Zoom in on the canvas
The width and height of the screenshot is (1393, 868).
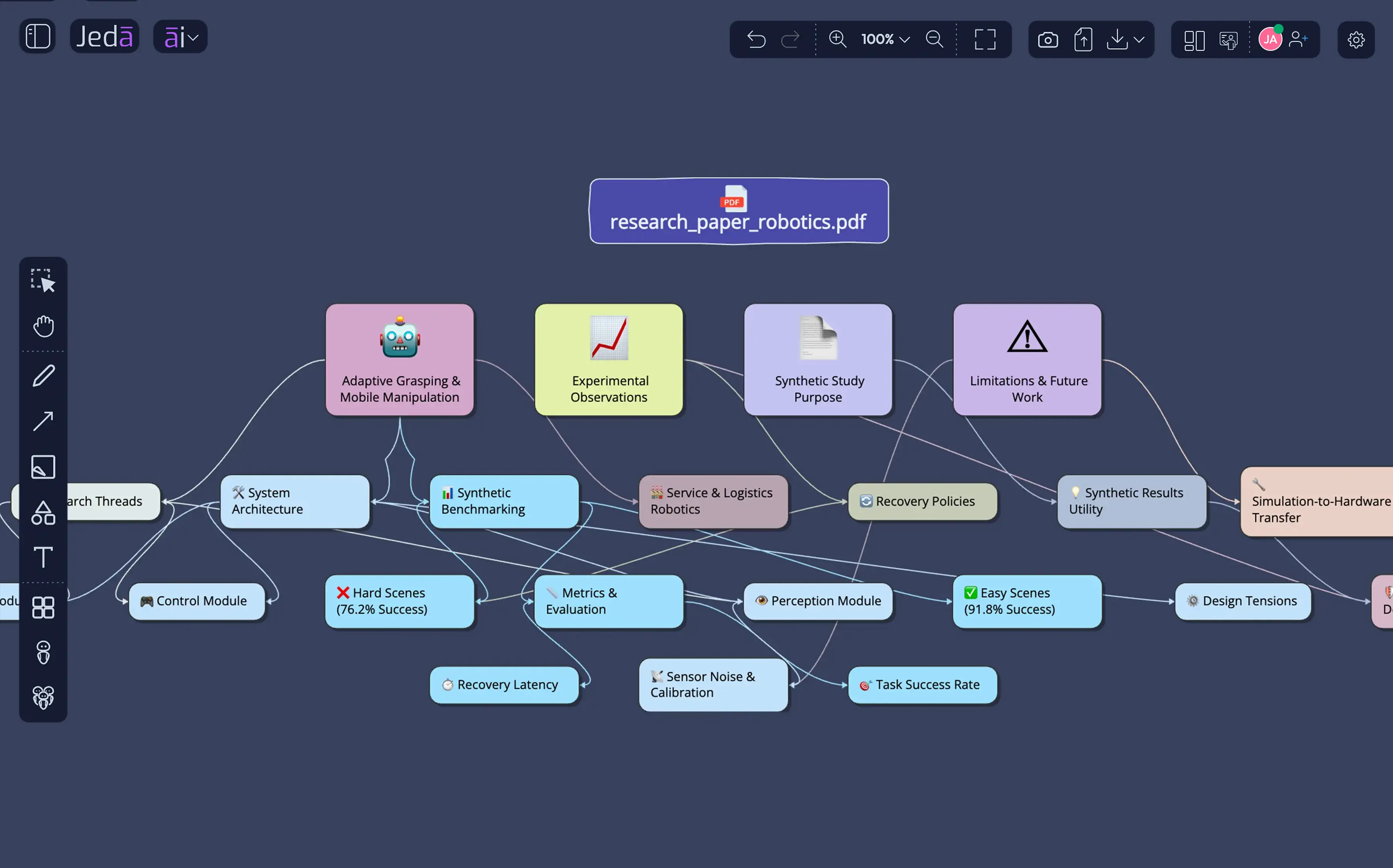(x=837, y=39)
